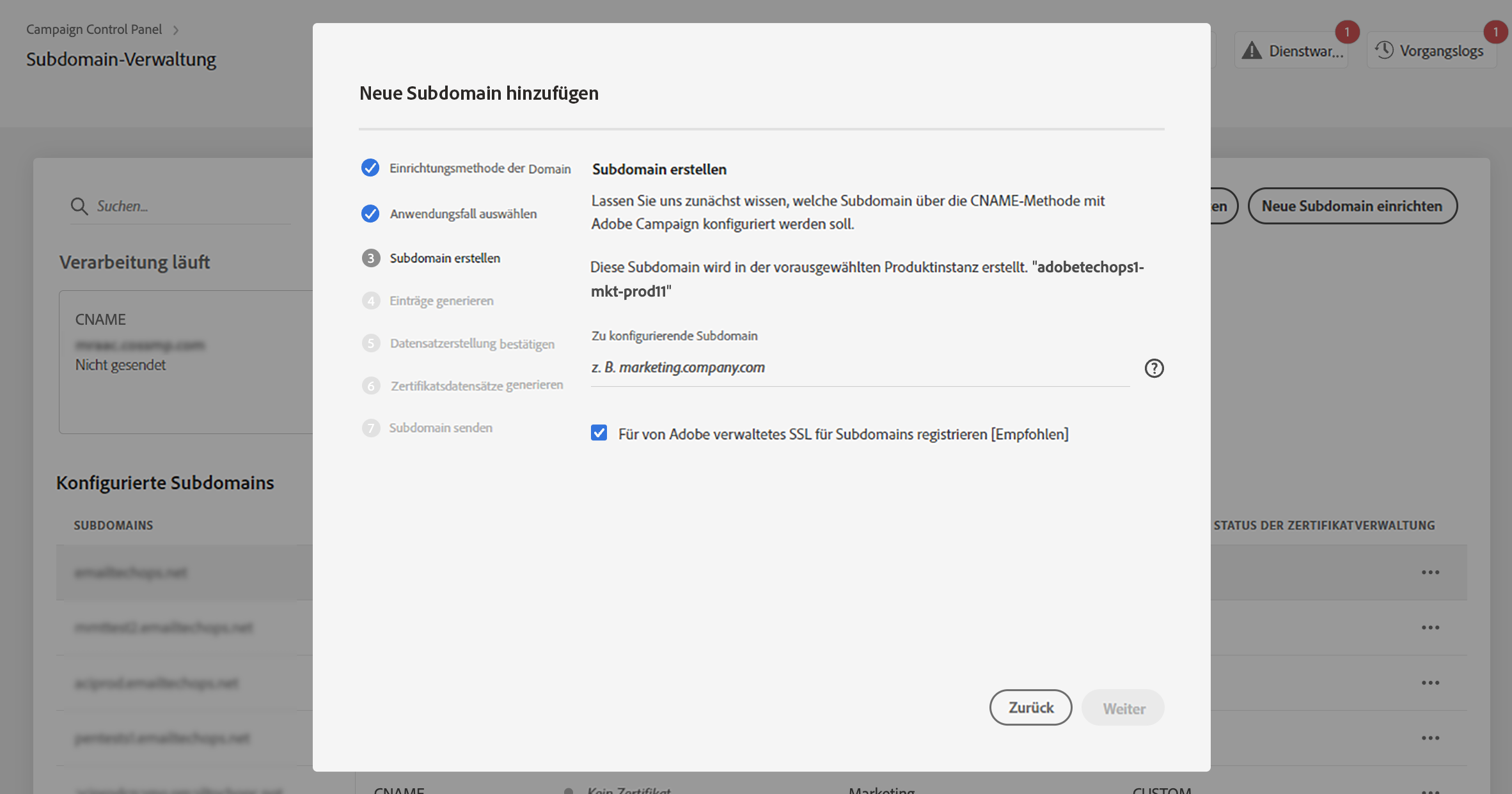This screenshot has height=794, width=1512.
Task: Click step 3 circle Subdomain erstellen
Action: tap(371, 258)
